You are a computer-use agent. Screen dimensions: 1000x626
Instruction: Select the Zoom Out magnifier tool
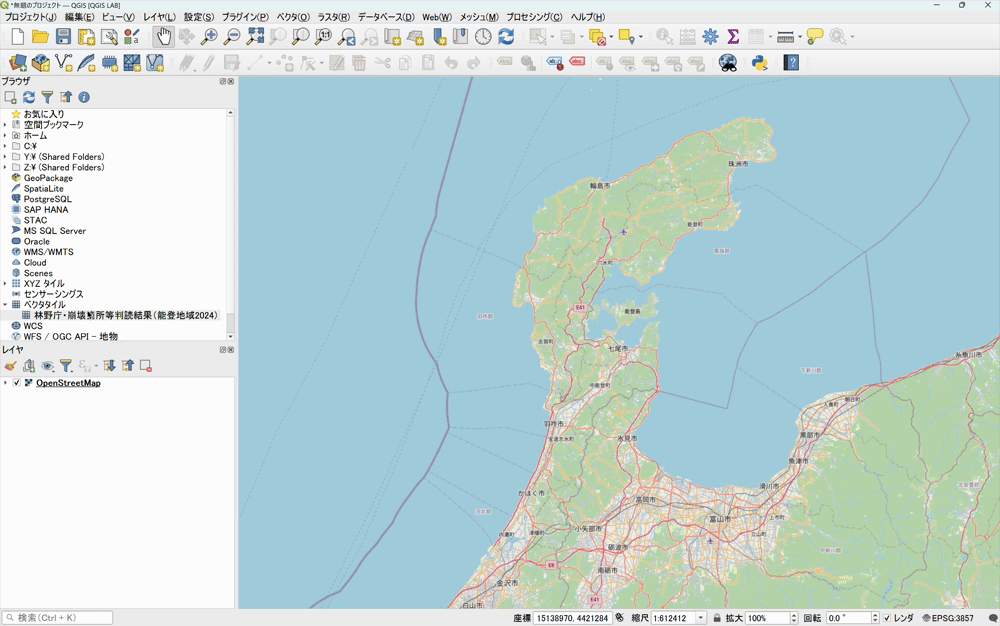coord(232,37)
